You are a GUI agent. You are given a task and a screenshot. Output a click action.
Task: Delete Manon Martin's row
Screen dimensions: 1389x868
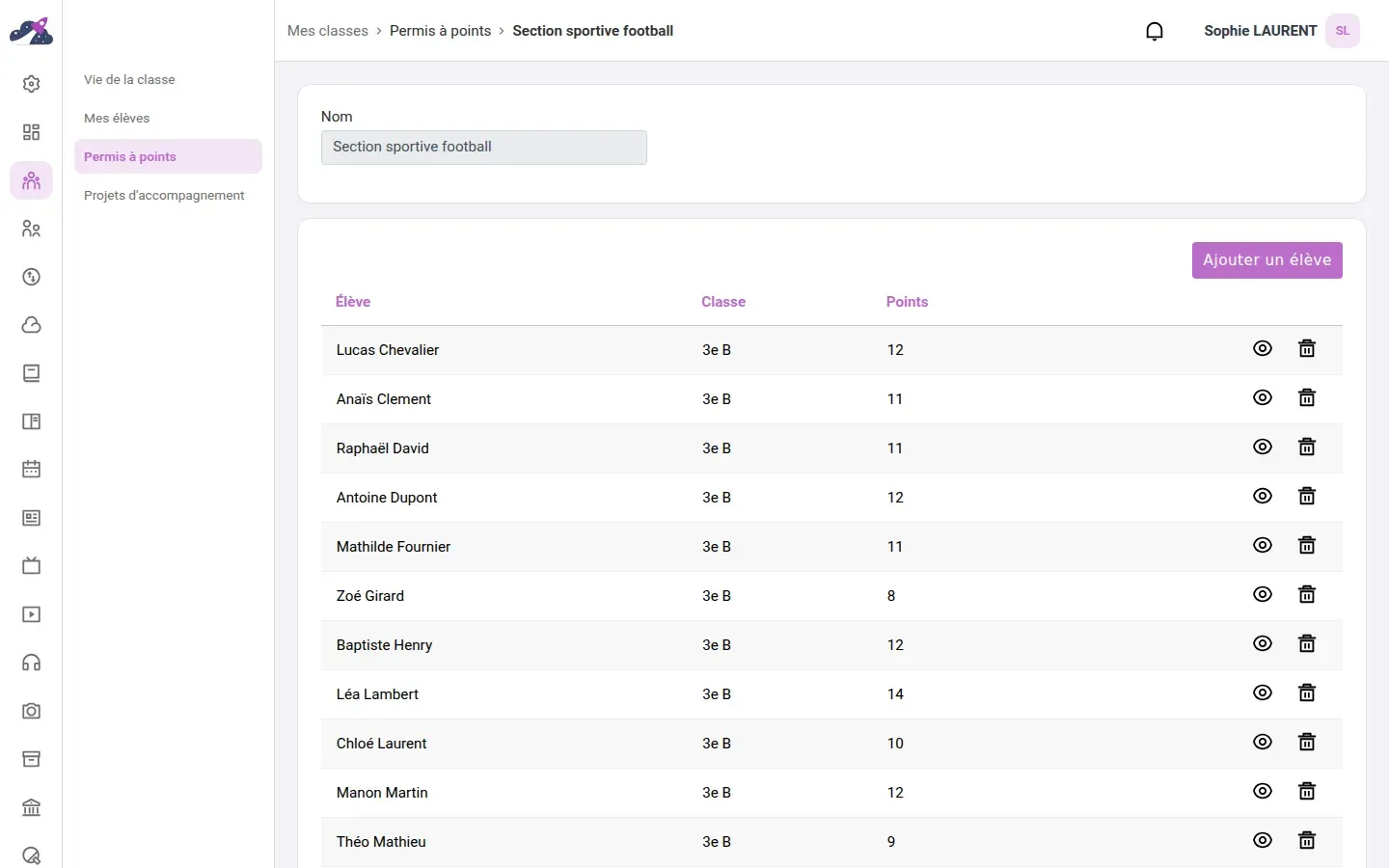tap(1307, 792)
